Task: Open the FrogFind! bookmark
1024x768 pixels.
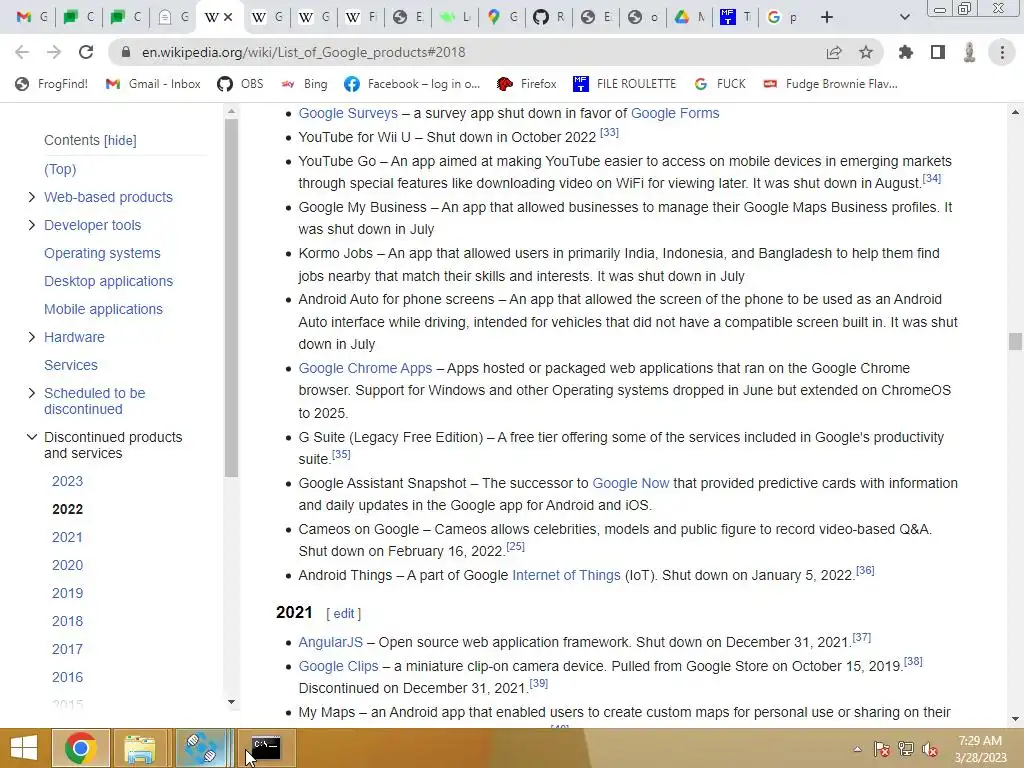Action: 51,84
